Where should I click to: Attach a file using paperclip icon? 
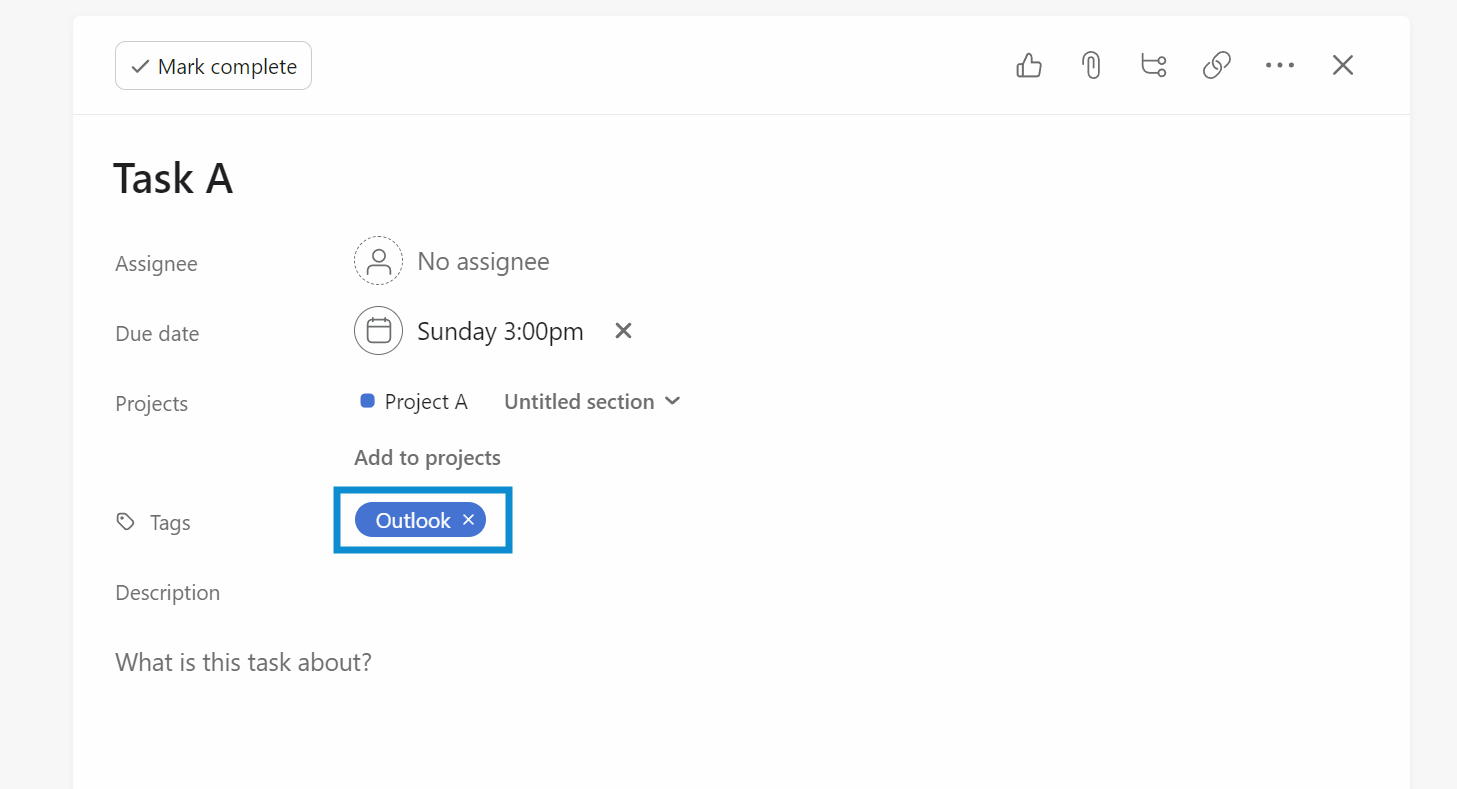(1091, 66)
